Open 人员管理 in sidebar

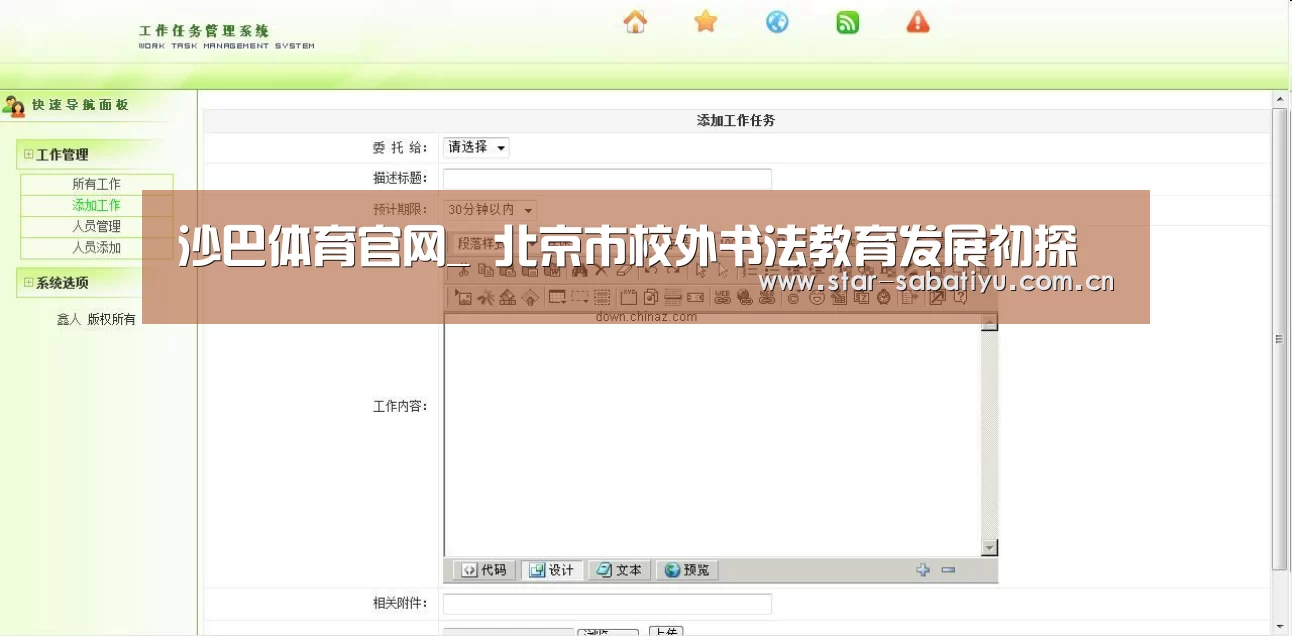point(96,226)
